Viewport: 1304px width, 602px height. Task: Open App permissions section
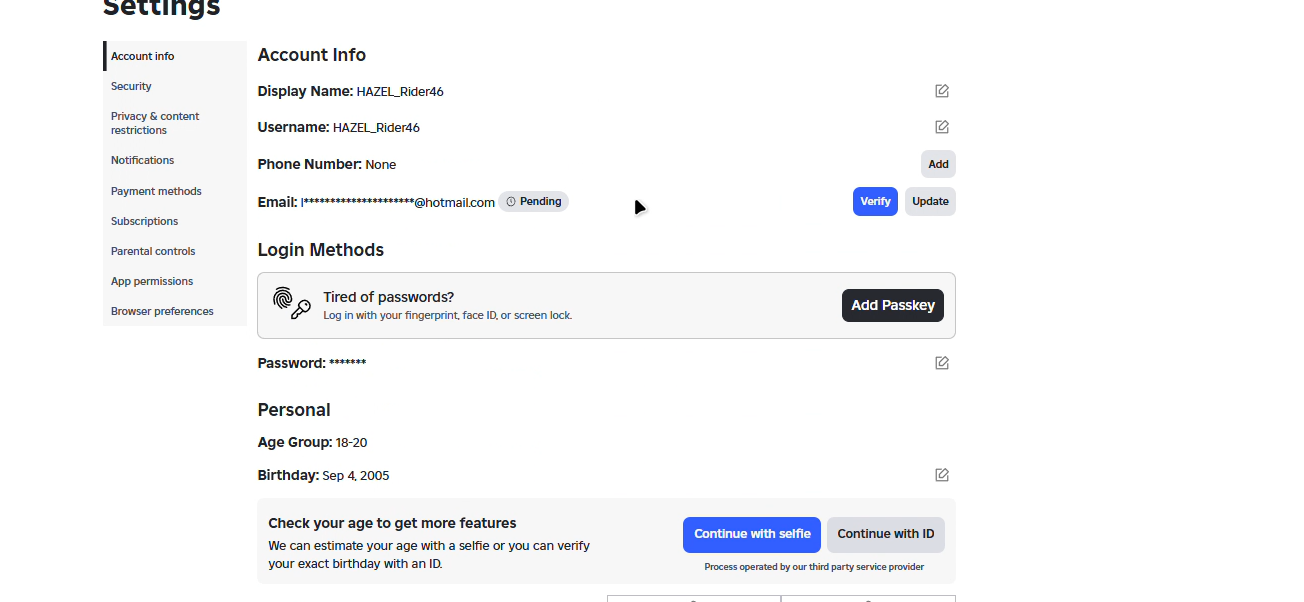pos(152,281)
